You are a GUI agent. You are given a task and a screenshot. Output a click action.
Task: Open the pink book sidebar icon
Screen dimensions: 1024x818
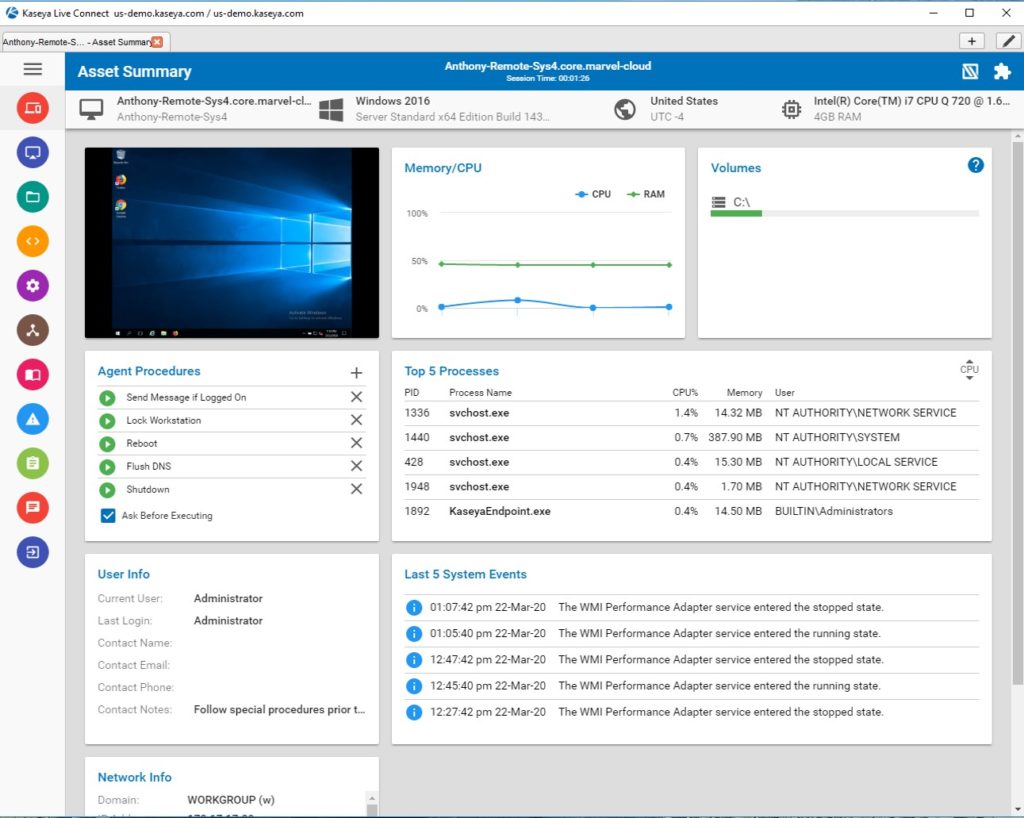point(33,375)
